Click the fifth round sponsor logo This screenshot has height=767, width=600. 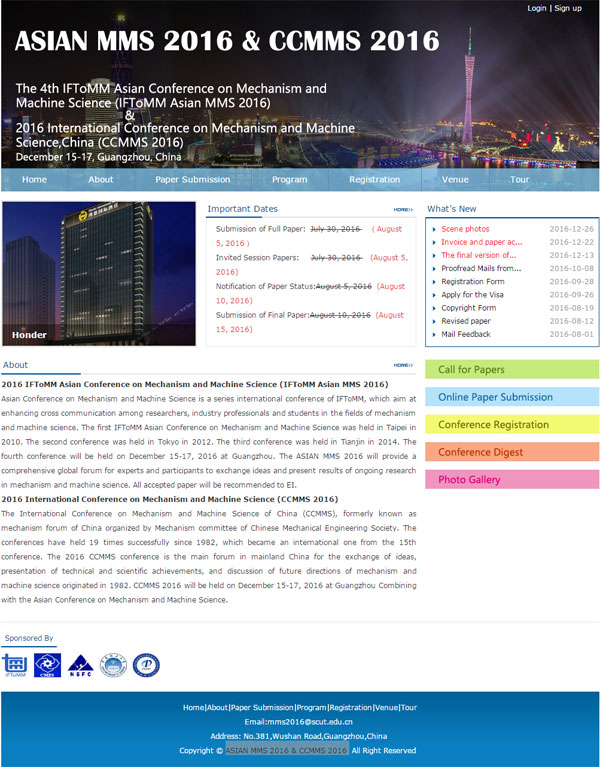(x=146, y=665)
